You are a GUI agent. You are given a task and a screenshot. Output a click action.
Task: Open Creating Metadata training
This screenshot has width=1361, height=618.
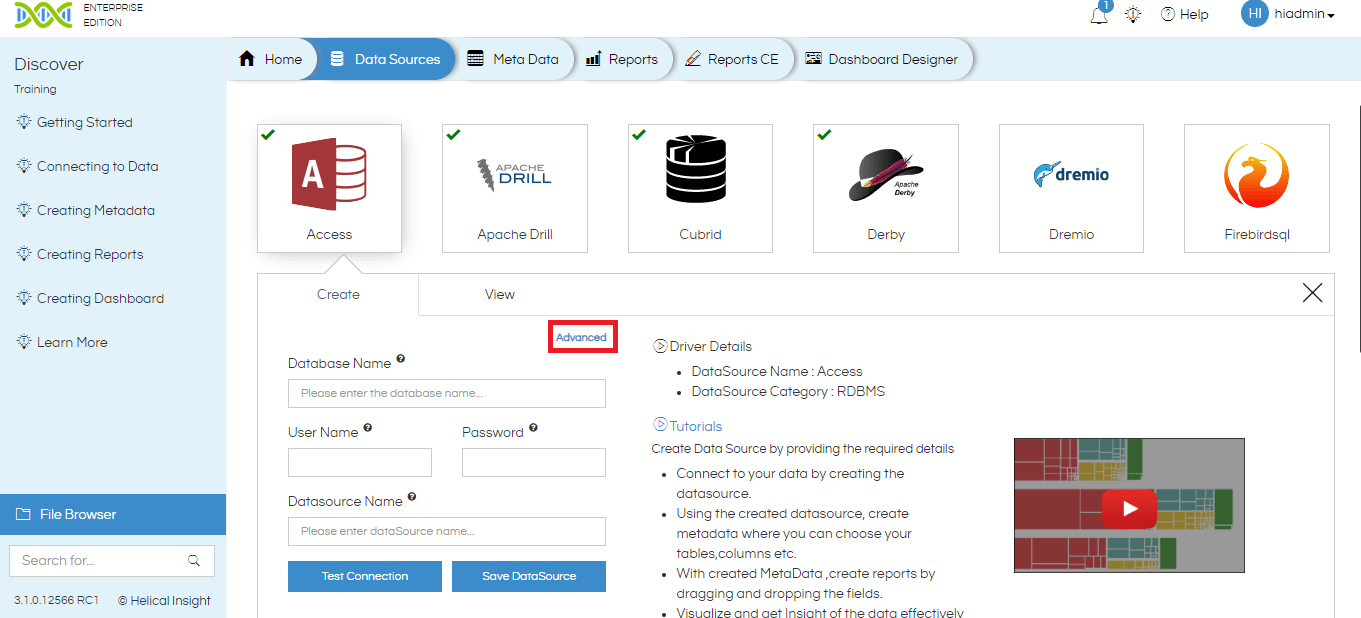95,210
